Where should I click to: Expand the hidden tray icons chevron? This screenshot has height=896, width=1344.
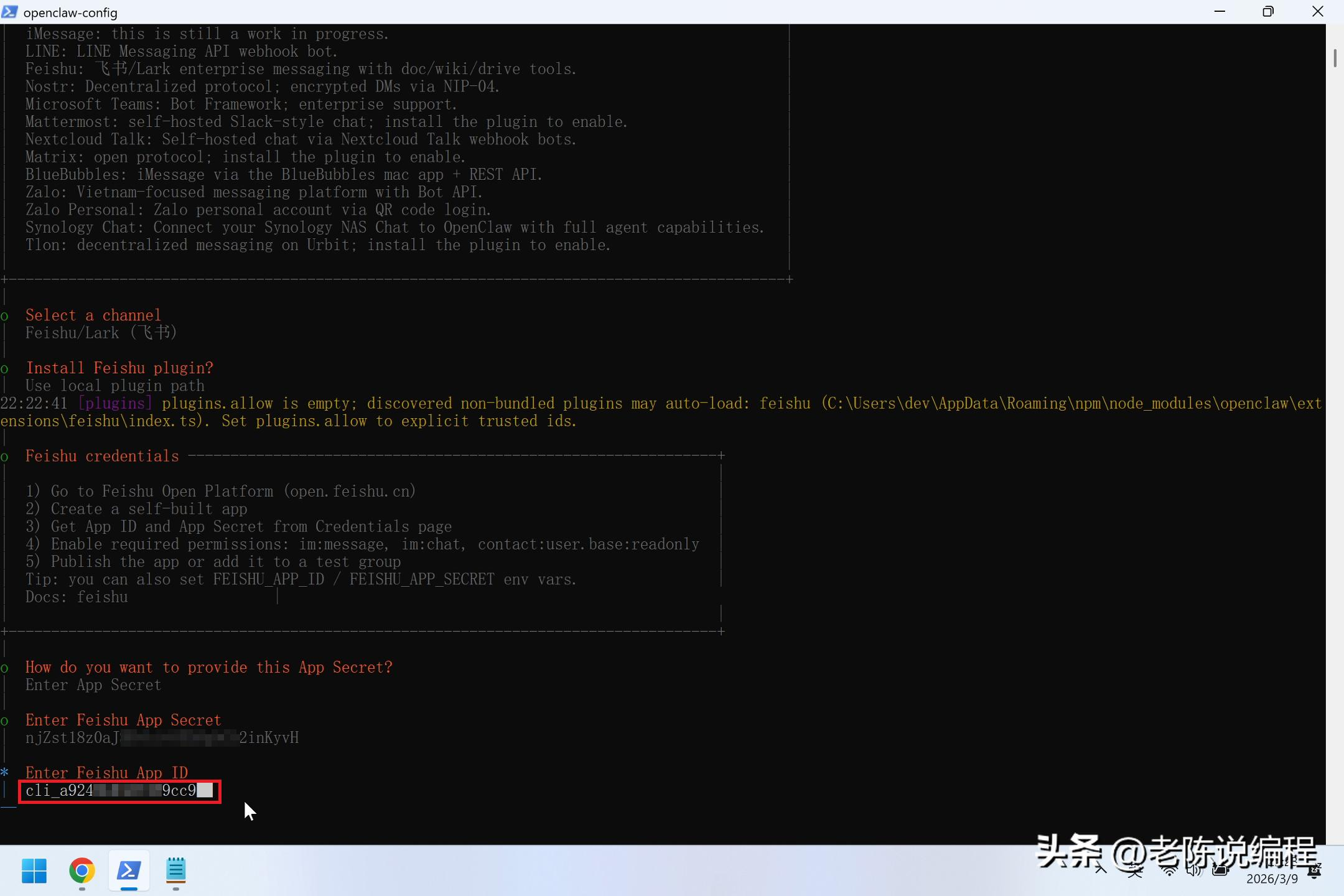[x=1101, y=870]
